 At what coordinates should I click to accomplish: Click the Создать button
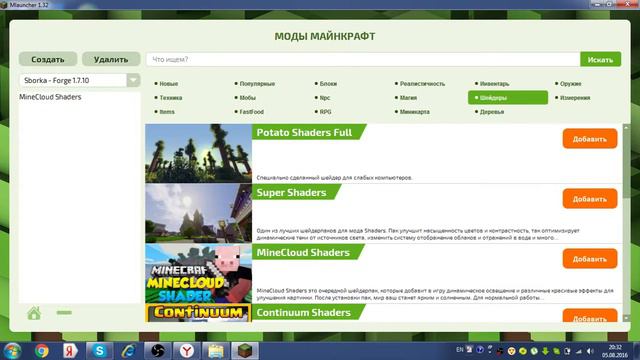pyautogui.click(x=48, y=59)
